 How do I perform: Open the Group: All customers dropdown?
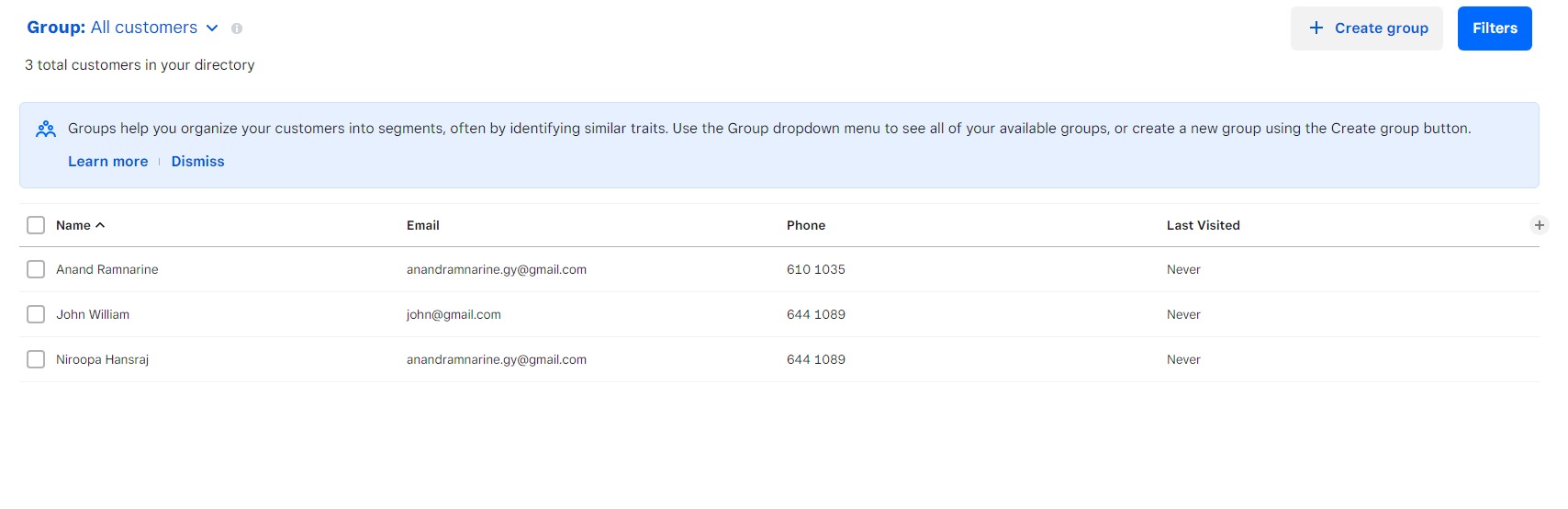[x=122, y=28]
